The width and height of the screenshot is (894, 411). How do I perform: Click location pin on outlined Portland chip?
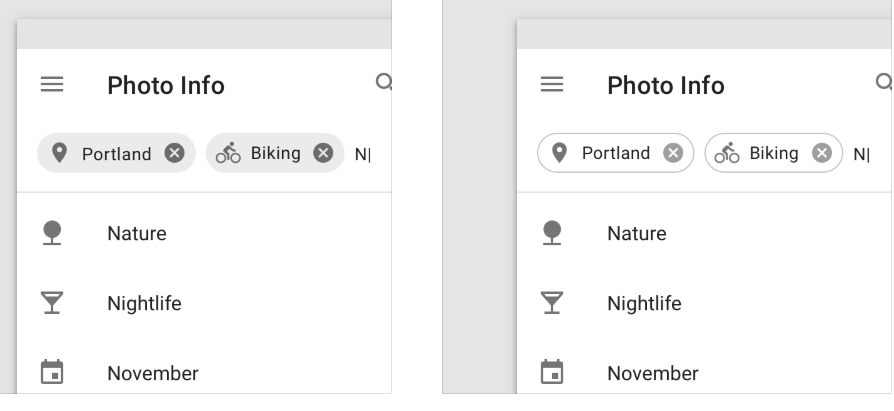559,153
